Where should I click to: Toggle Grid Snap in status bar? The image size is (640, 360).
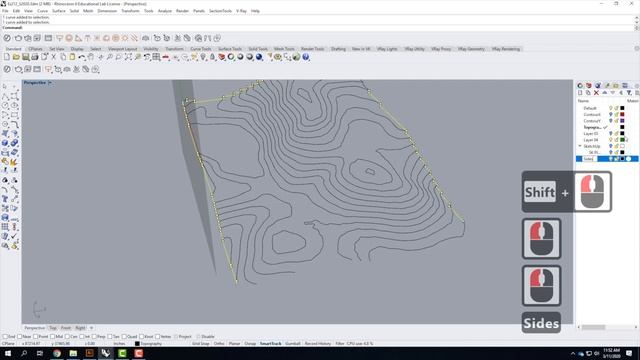[200, 344]
